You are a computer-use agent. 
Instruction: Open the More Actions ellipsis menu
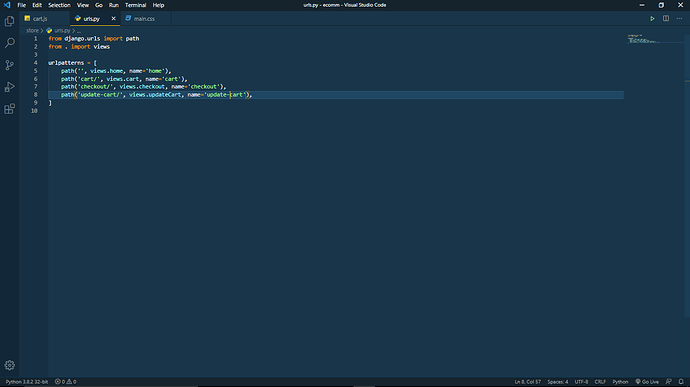tap(679, 18)
